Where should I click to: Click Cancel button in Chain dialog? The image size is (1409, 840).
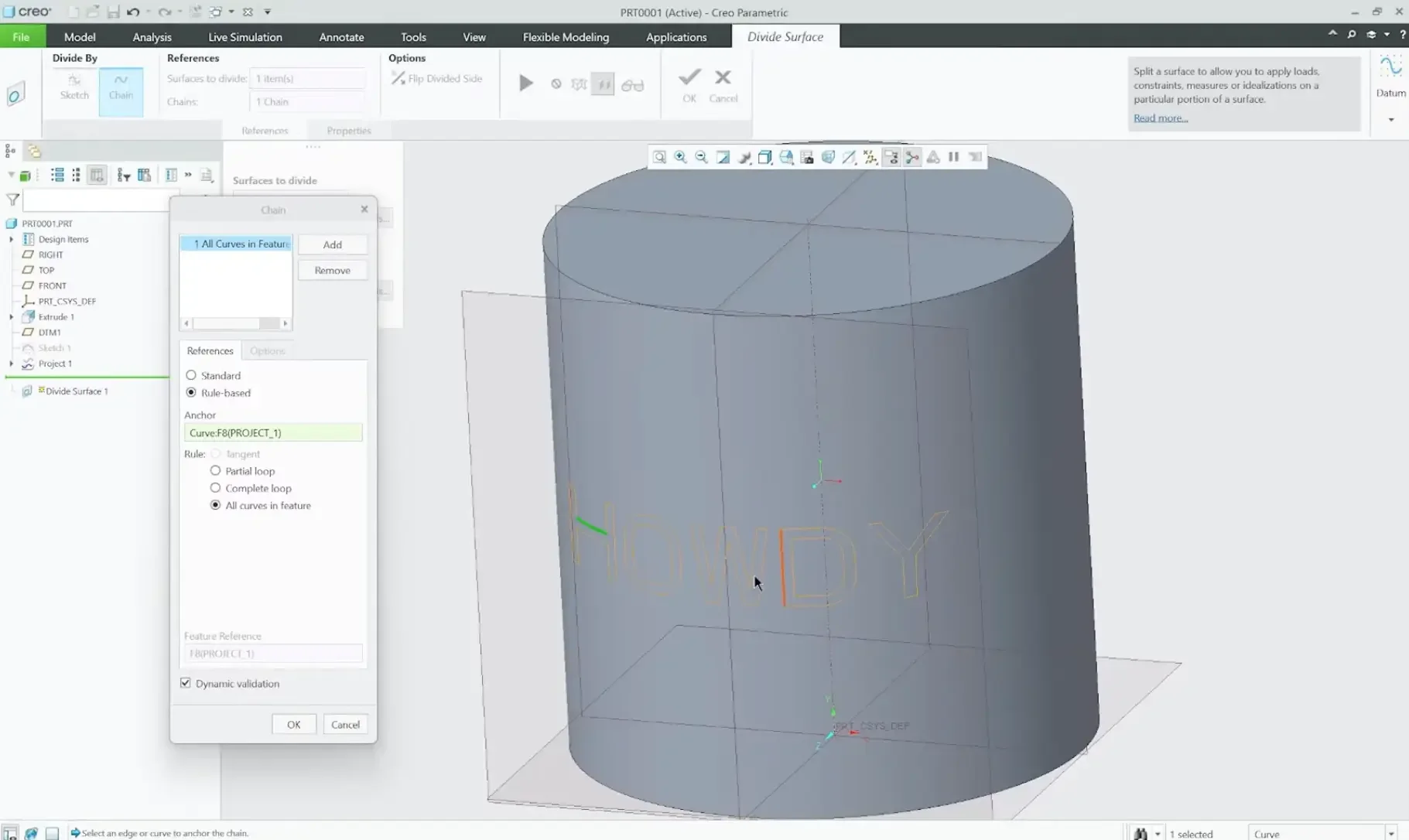345,724
